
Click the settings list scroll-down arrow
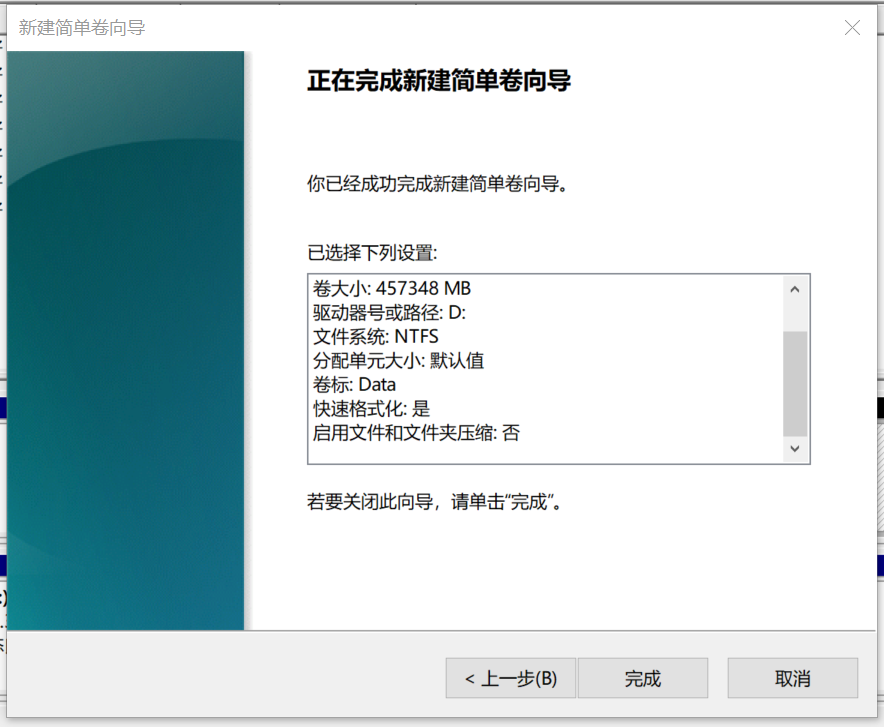pos(795,449)
